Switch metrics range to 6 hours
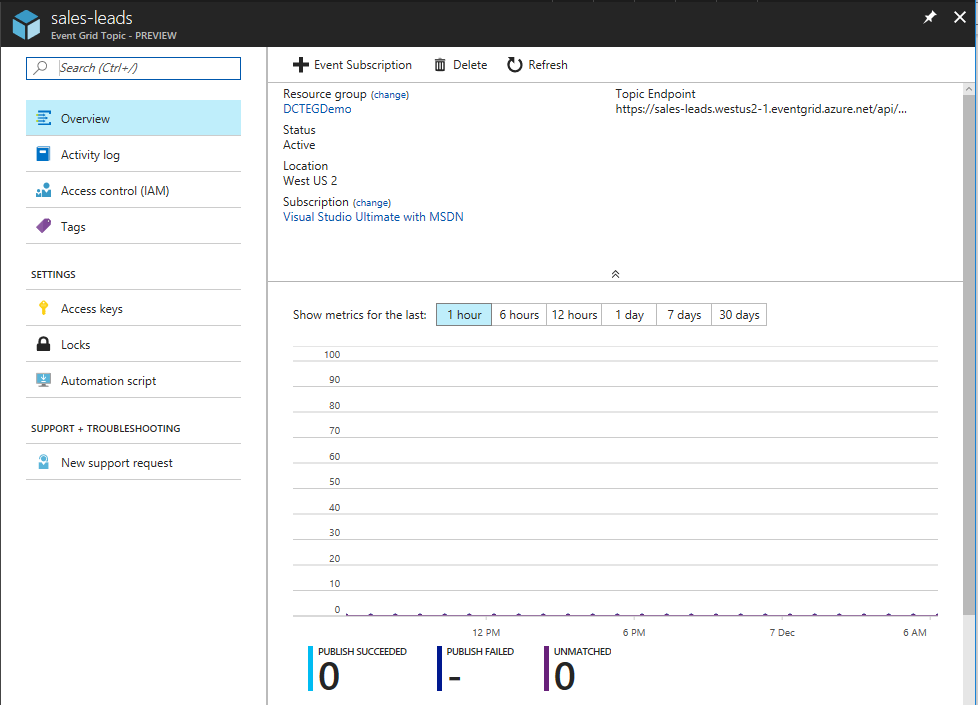 (519, 315)
